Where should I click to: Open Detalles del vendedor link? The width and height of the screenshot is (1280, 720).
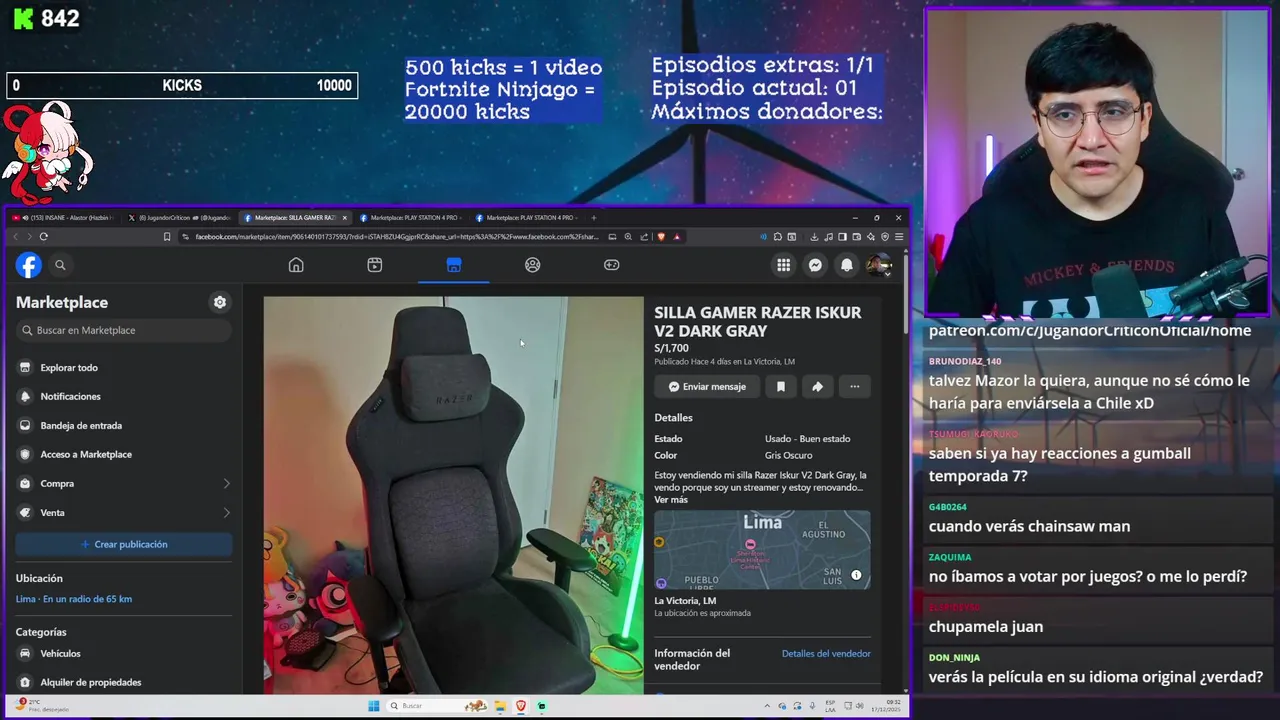click(x=826, y=654)
